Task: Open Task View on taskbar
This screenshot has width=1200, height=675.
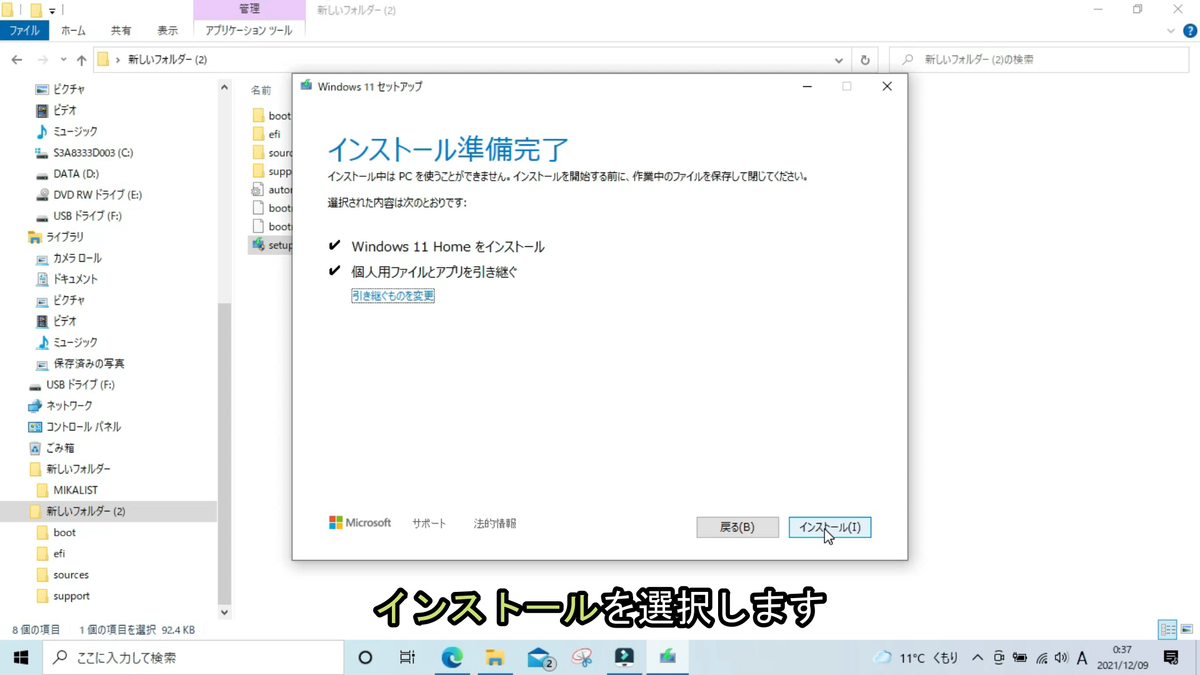Action: (407, 657)
